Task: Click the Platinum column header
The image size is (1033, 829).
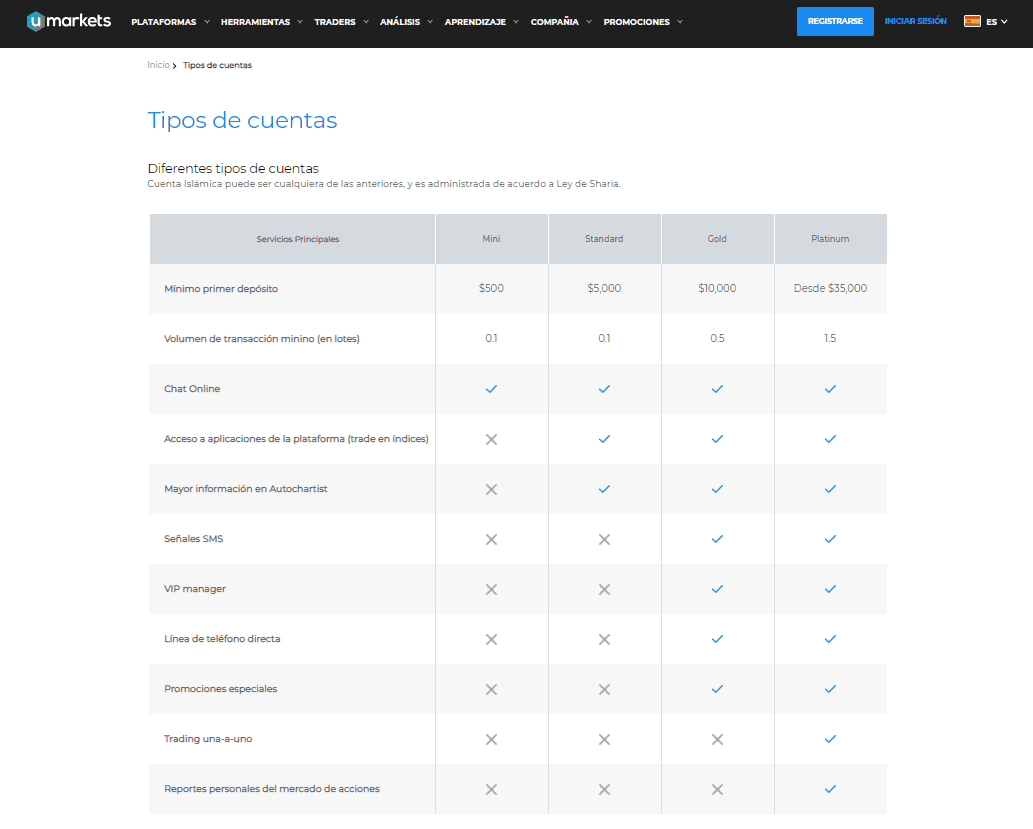Action: pyautogui.click(x=830, y=239)
